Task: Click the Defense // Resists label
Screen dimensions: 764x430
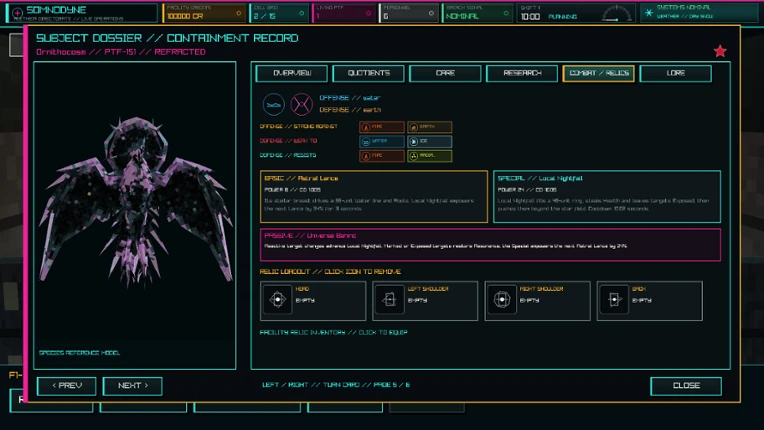Action: point(288,155)
